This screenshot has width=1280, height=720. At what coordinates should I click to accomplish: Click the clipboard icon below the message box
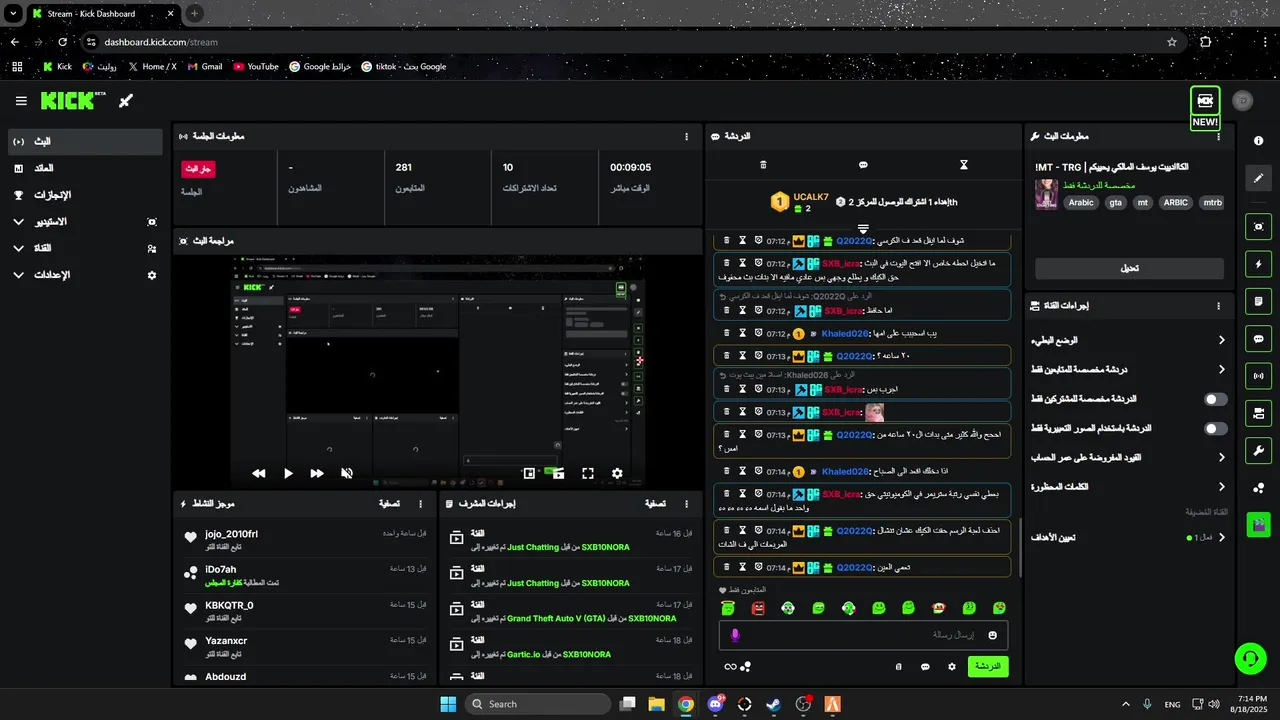click(898, 666)
